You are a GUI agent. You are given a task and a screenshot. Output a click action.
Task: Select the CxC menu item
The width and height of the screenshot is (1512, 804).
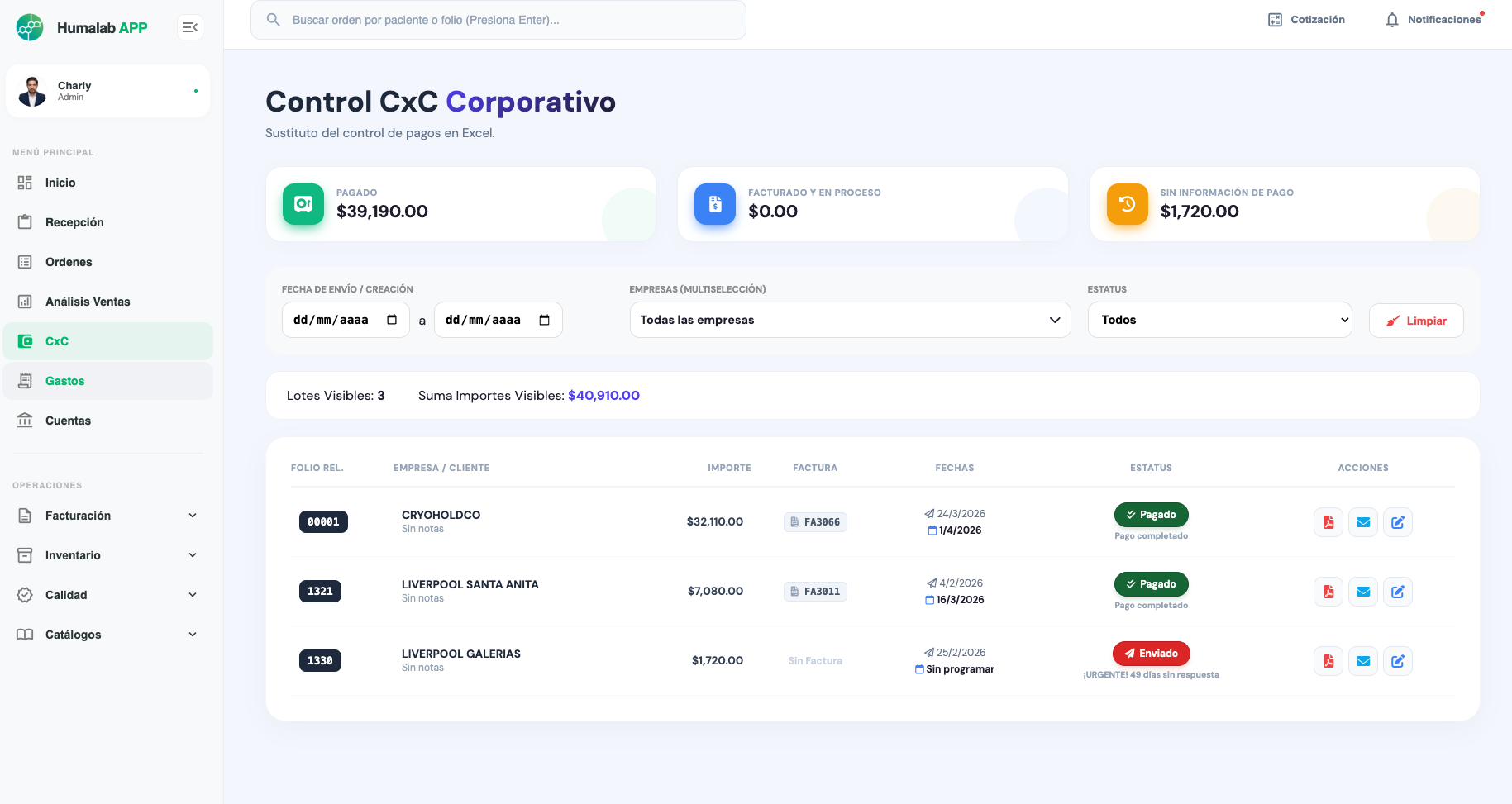click(x=107, y=341)
